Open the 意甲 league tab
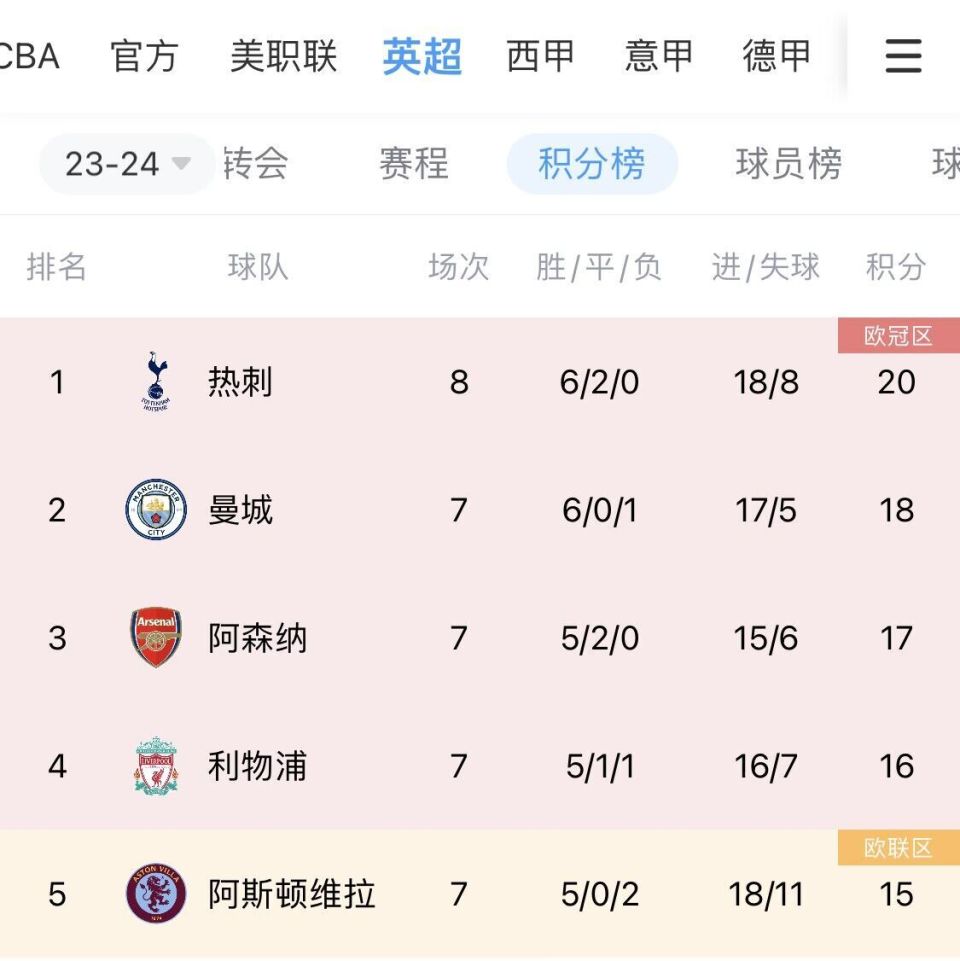This screenshot has width=960, height=961. point(658,57)
